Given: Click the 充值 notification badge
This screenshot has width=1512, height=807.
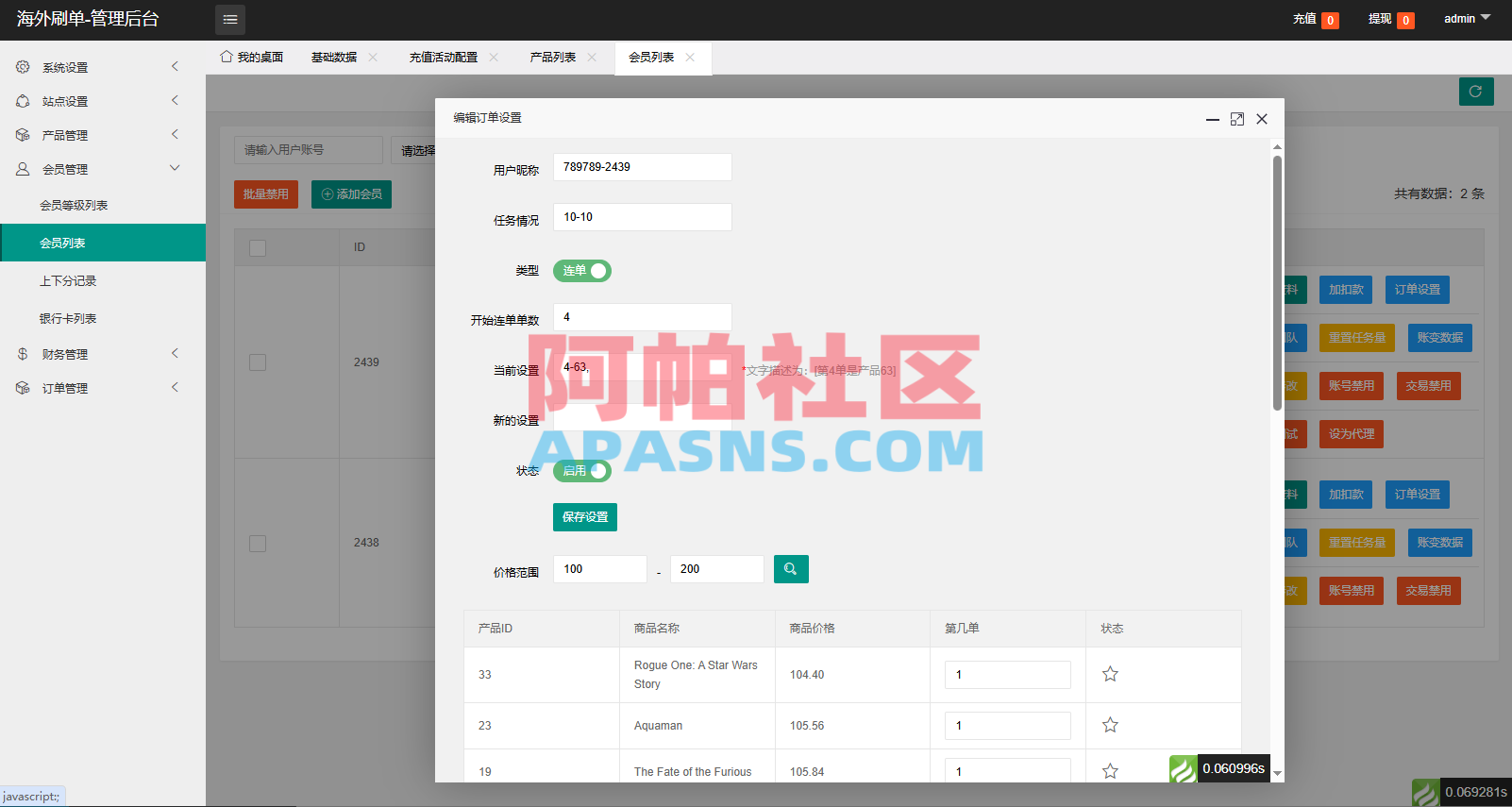Looking at the screenshot, I should click(x=1330, y=21).
